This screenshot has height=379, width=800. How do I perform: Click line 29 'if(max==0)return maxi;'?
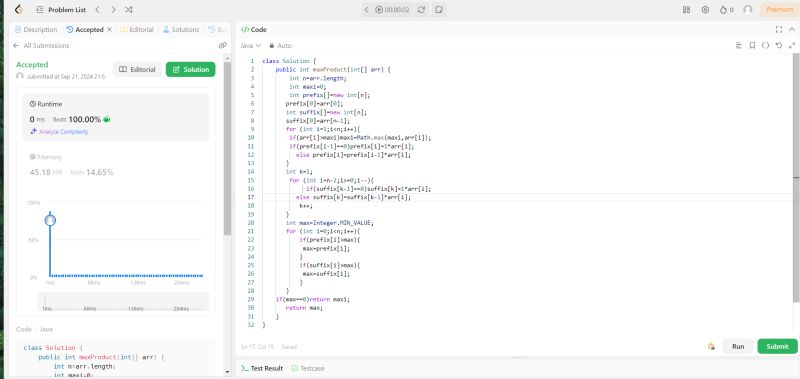[313, 299]
